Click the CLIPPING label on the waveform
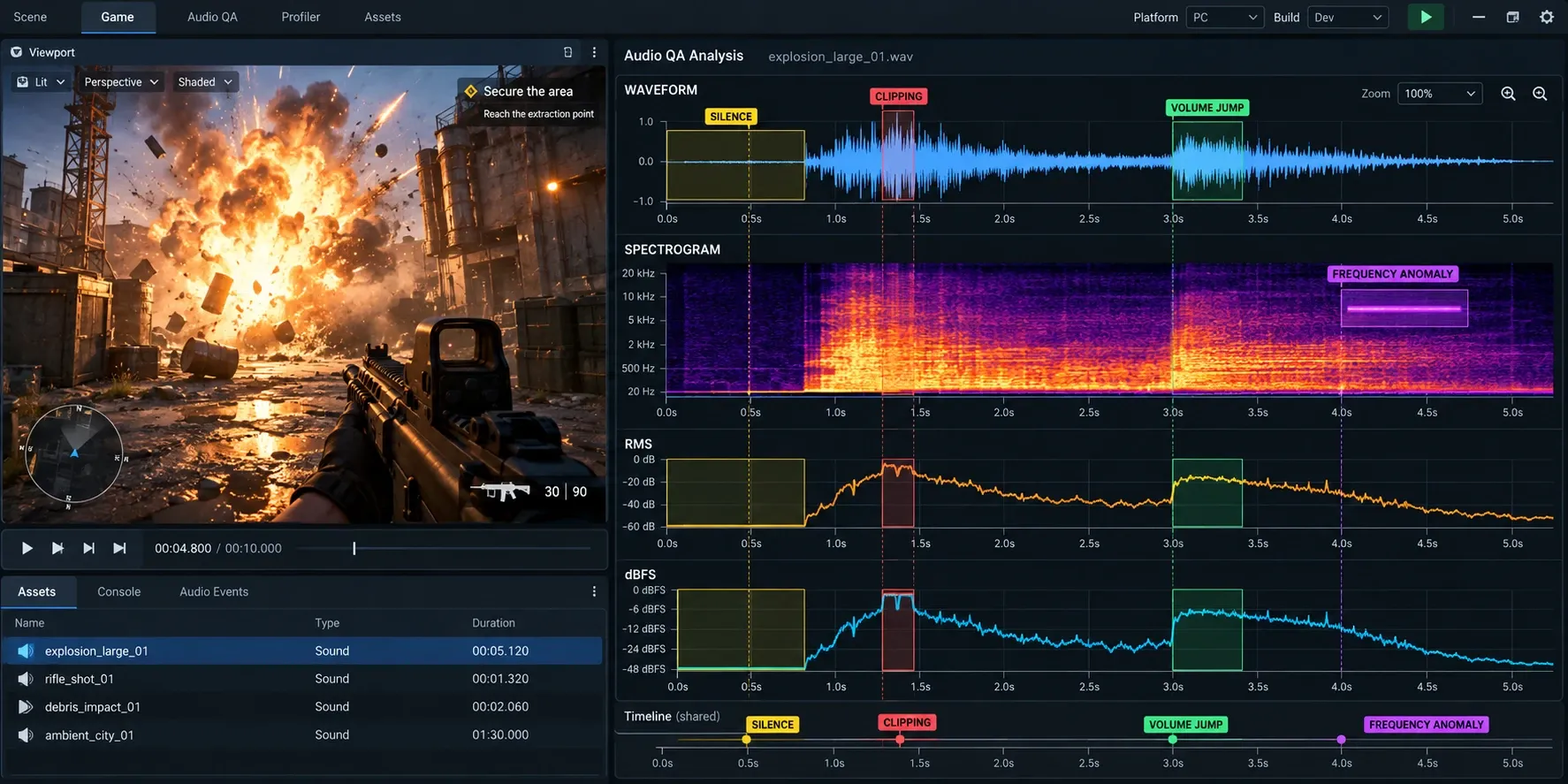 pyautogui.click(x=898, y=96)
